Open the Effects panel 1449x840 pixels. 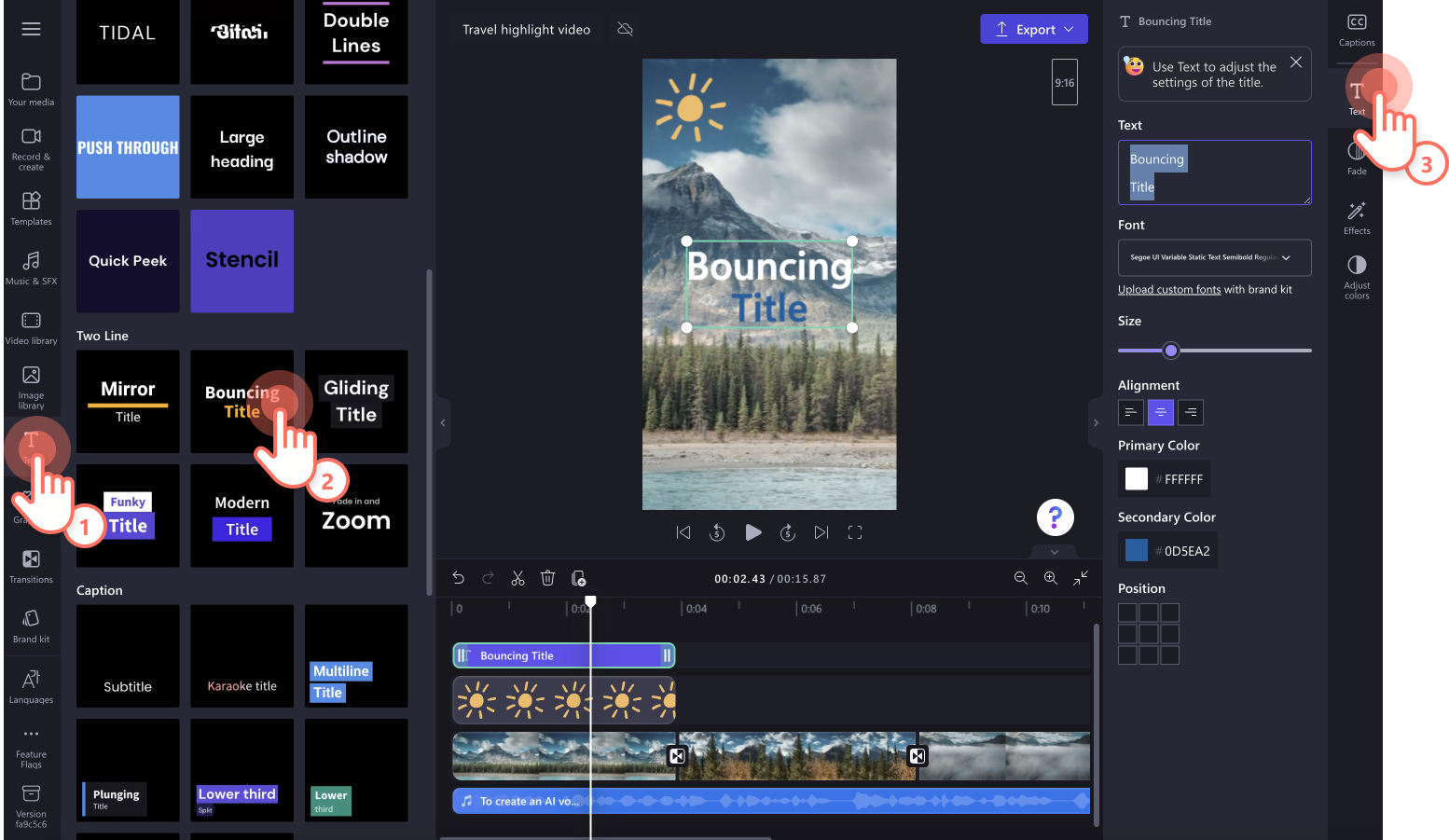pos(1357,216)
